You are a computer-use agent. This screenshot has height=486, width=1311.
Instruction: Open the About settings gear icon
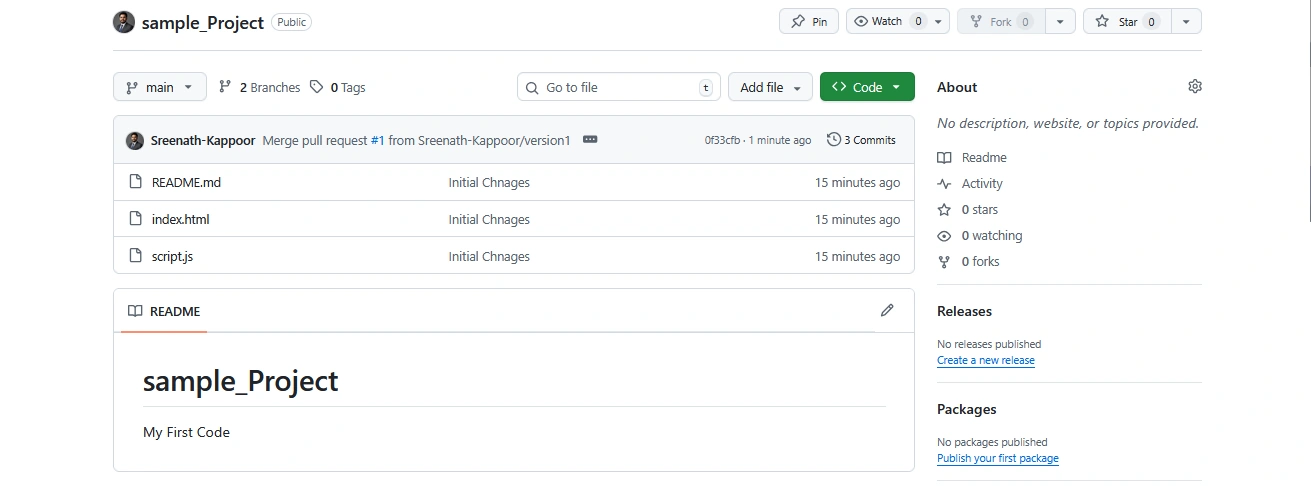coord(1195,87)
